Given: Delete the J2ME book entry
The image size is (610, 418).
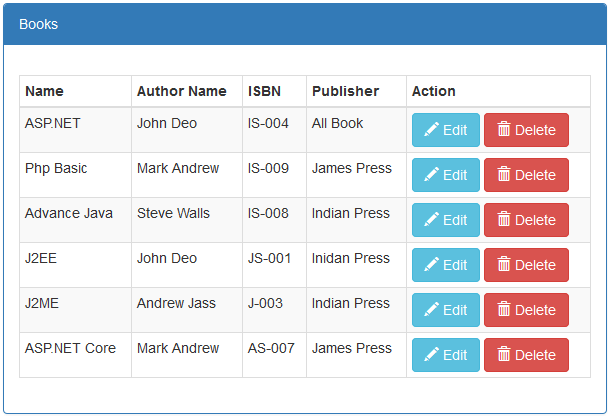Looking at the screenshot, I should [526, 310].
